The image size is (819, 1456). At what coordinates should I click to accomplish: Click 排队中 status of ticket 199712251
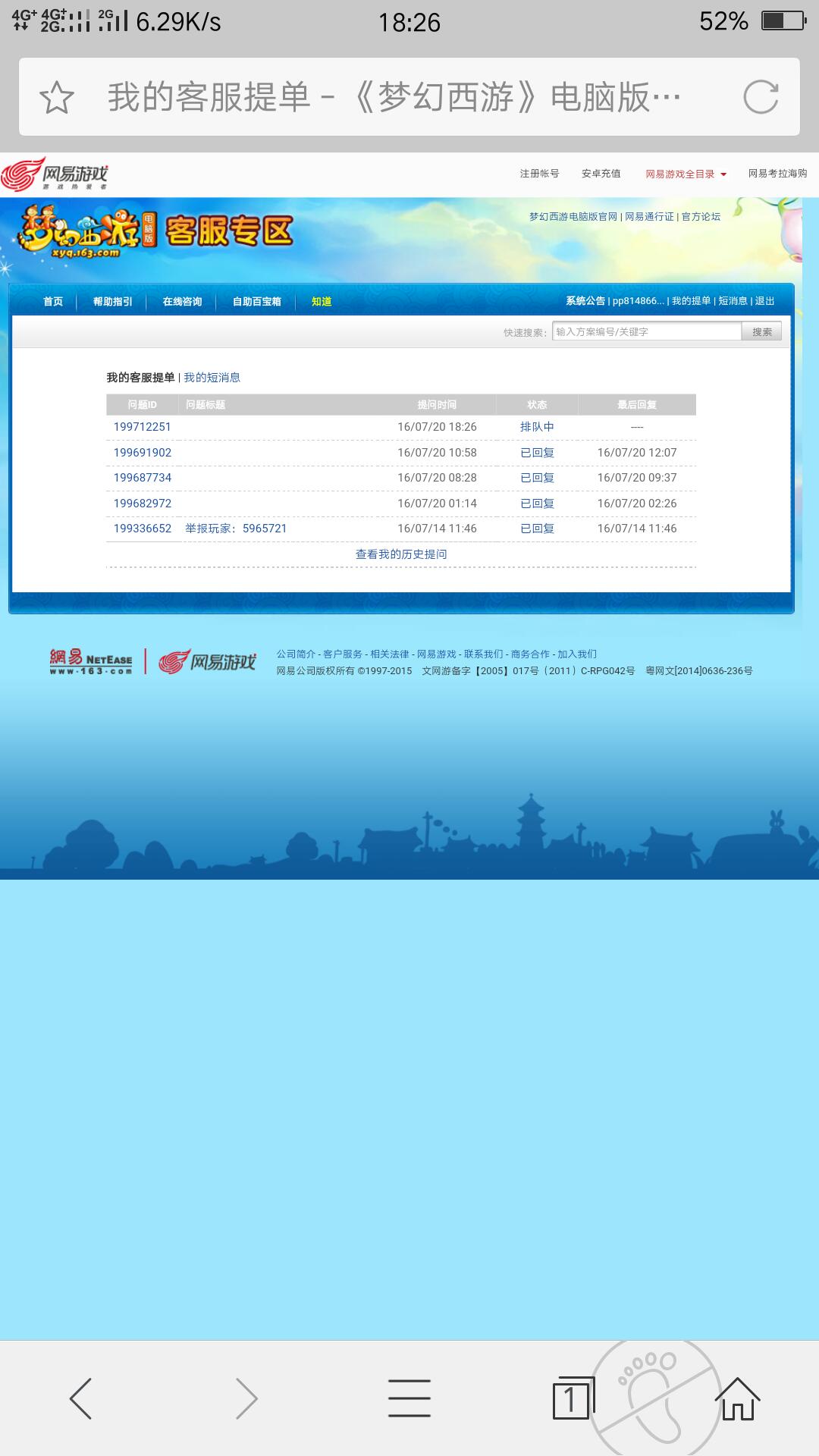pyautogui.click(x=537, y=427)
